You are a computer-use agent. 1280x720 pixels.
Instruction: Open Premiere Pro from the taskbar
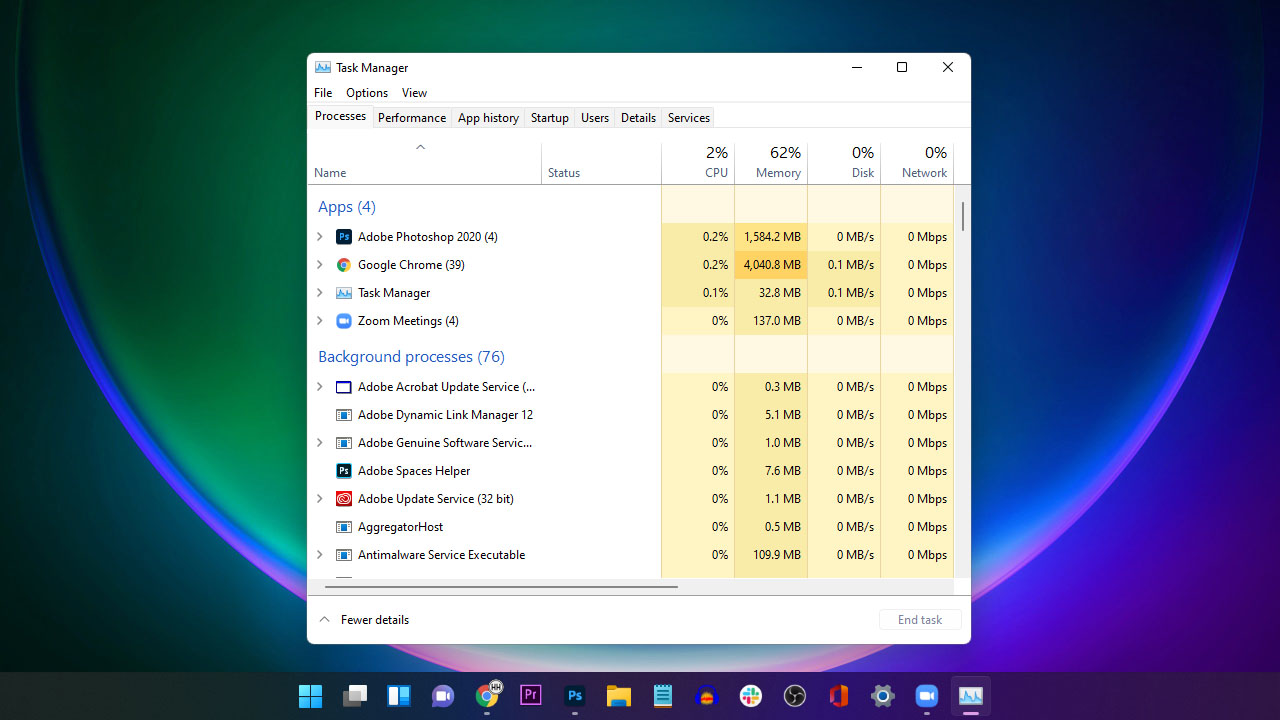(530, 695)
